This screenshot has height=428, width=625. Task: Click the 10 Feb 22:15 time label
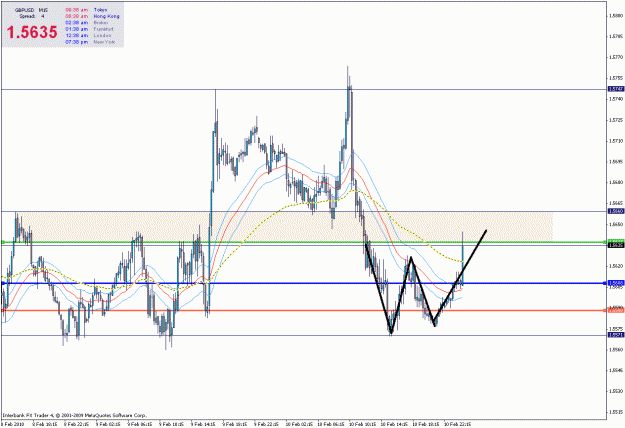click(458, 424)
